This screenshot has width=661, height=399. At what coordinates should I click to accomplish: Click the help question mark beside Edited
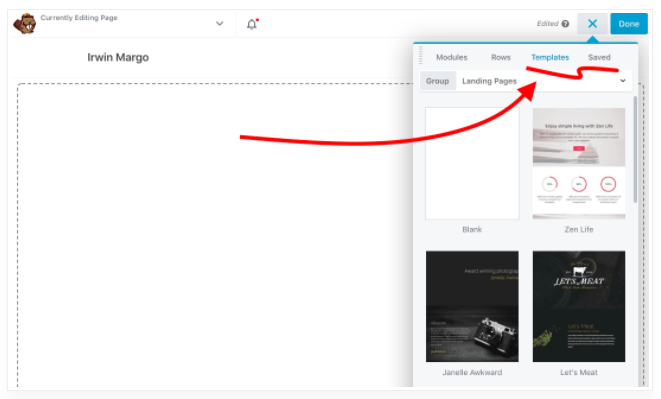pos(565,24)
